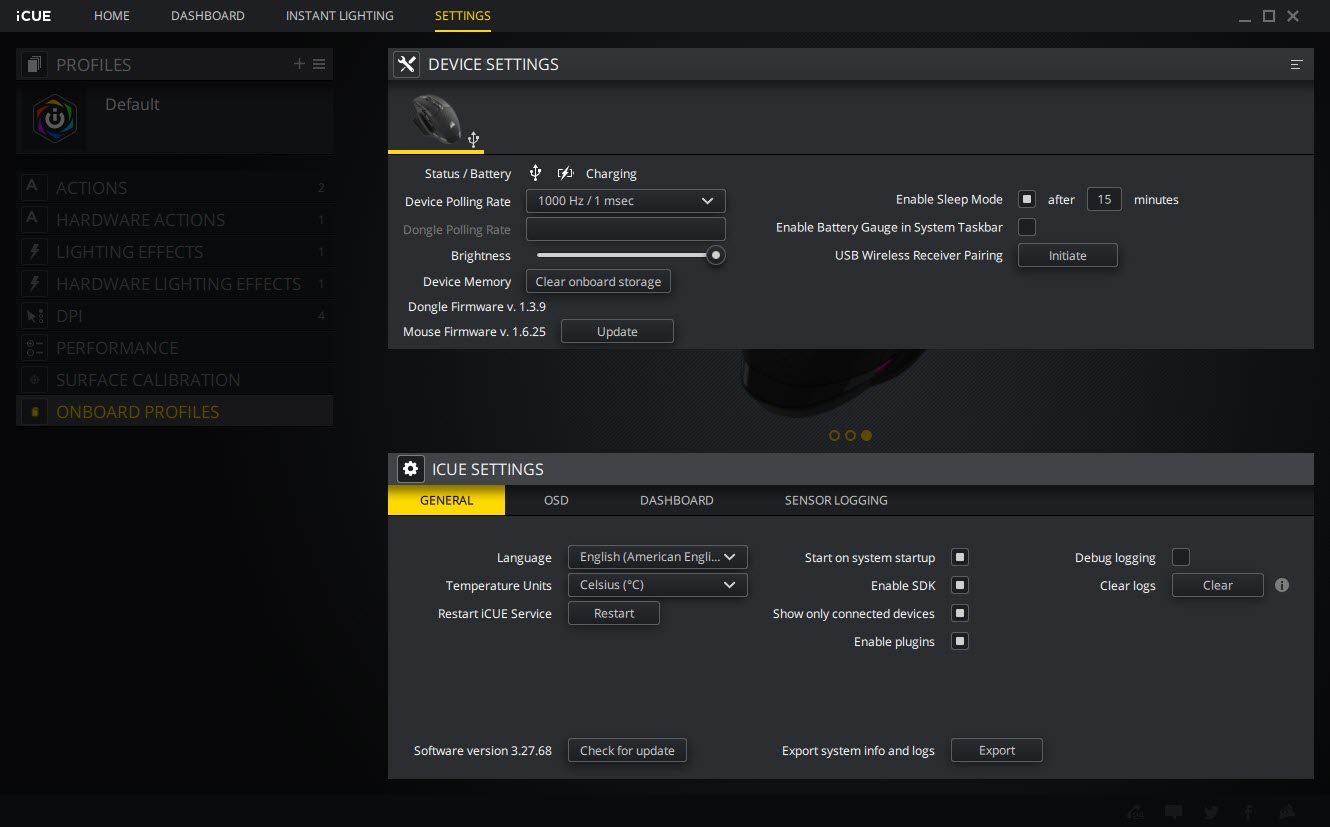Select the first carousel dot indicator
This screenshot has width=1330, height=827.
pyautogui.click(x=834, y=436)
